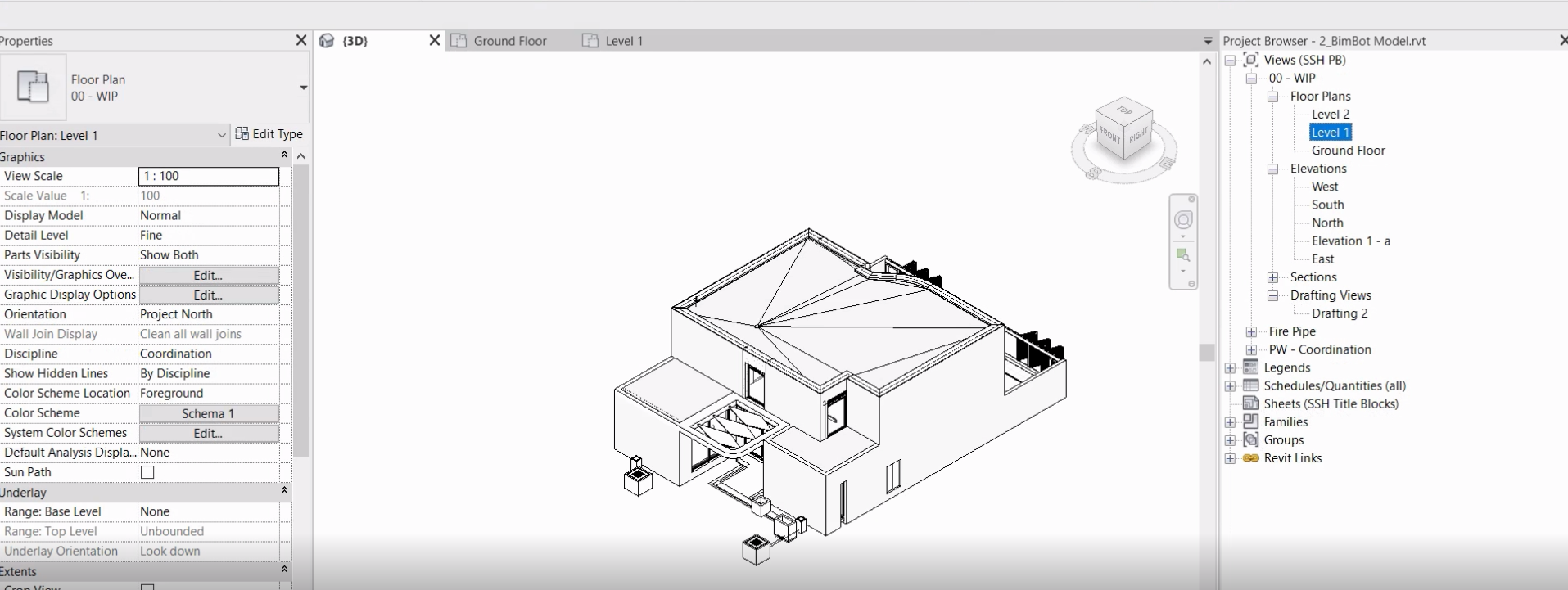
Task: Collapse the Extents section in Properties
Action: coord(284,570)
